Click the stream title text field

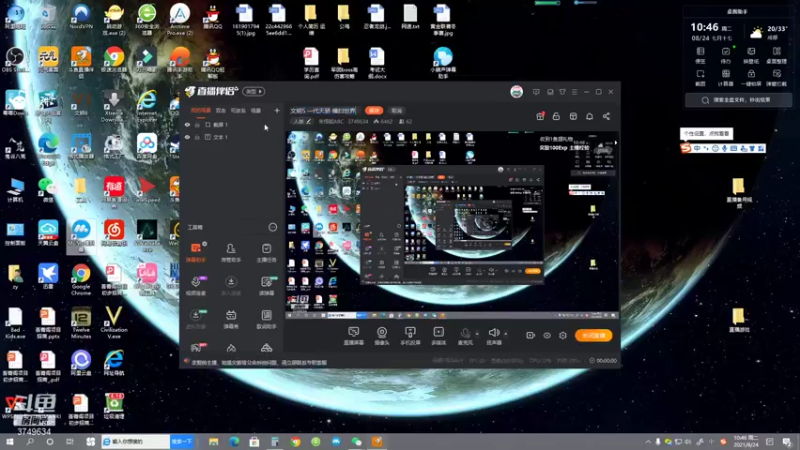(323, 111)
